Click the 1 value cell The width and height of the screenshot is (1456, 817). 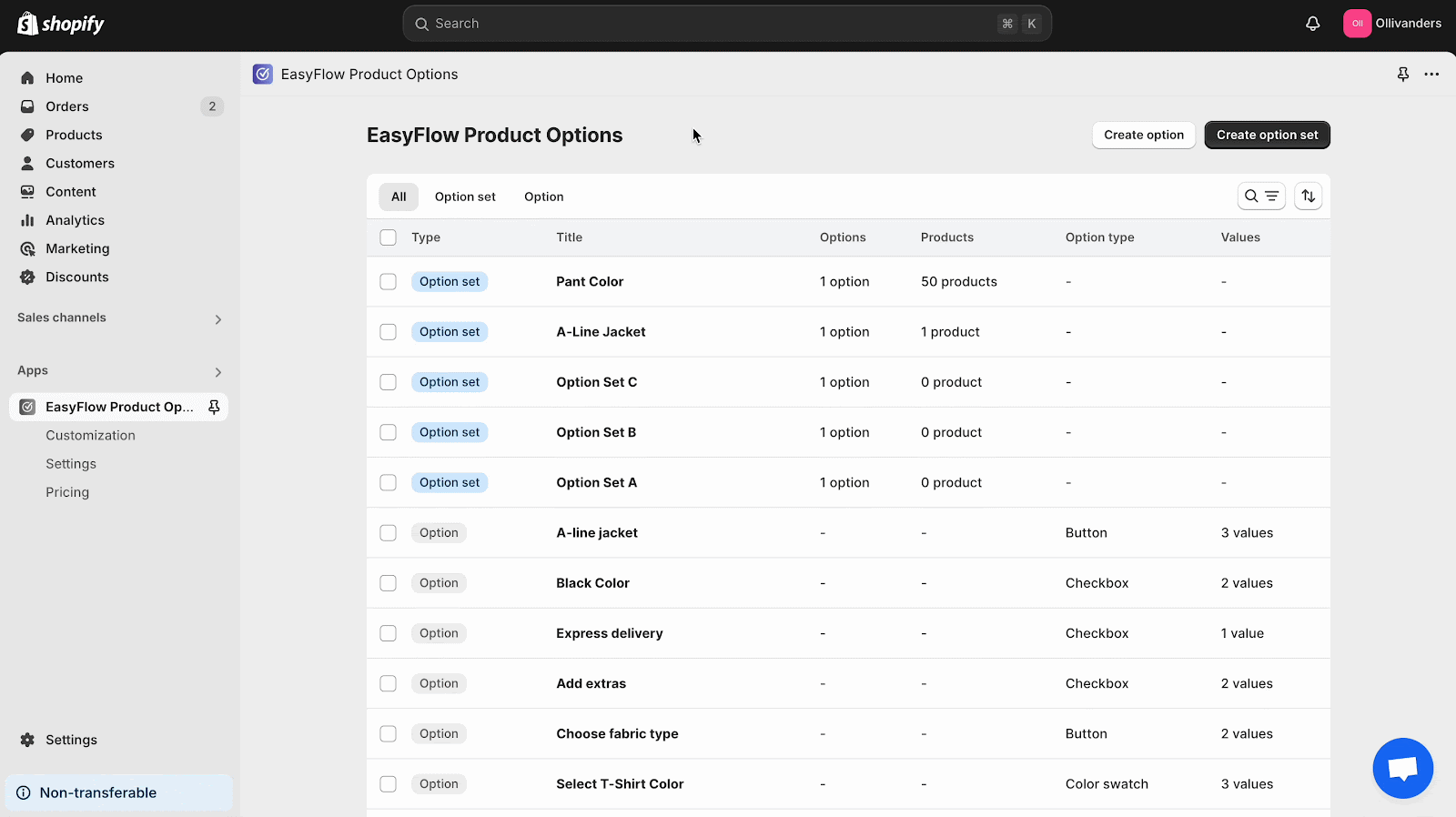(x=1242, y=633)
